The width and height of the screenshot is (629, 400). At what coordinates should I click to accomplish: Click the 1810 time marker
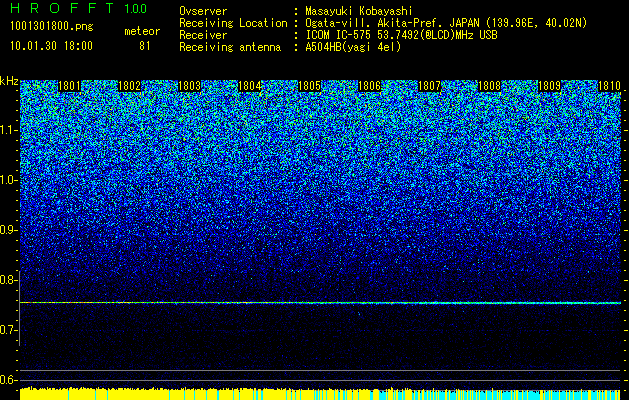pyautogui.click(x=609, y=86)
